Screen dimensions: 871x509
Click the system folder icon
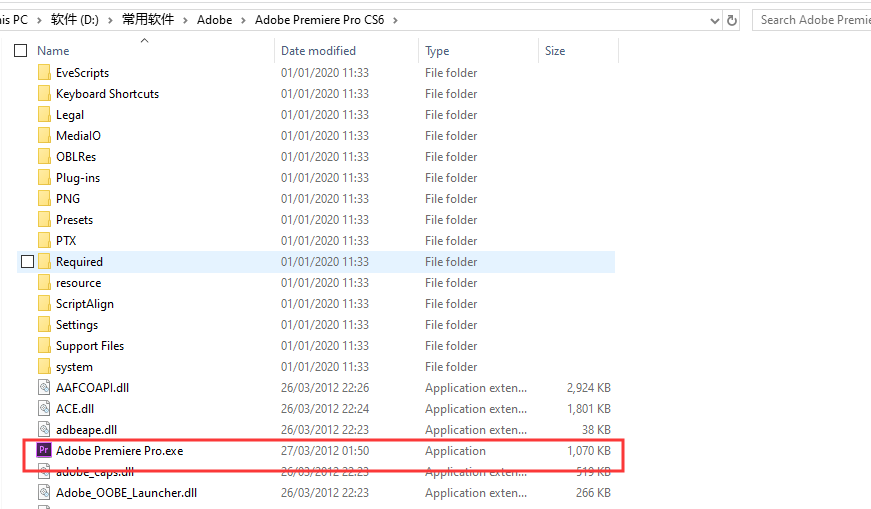coord(44,367)
